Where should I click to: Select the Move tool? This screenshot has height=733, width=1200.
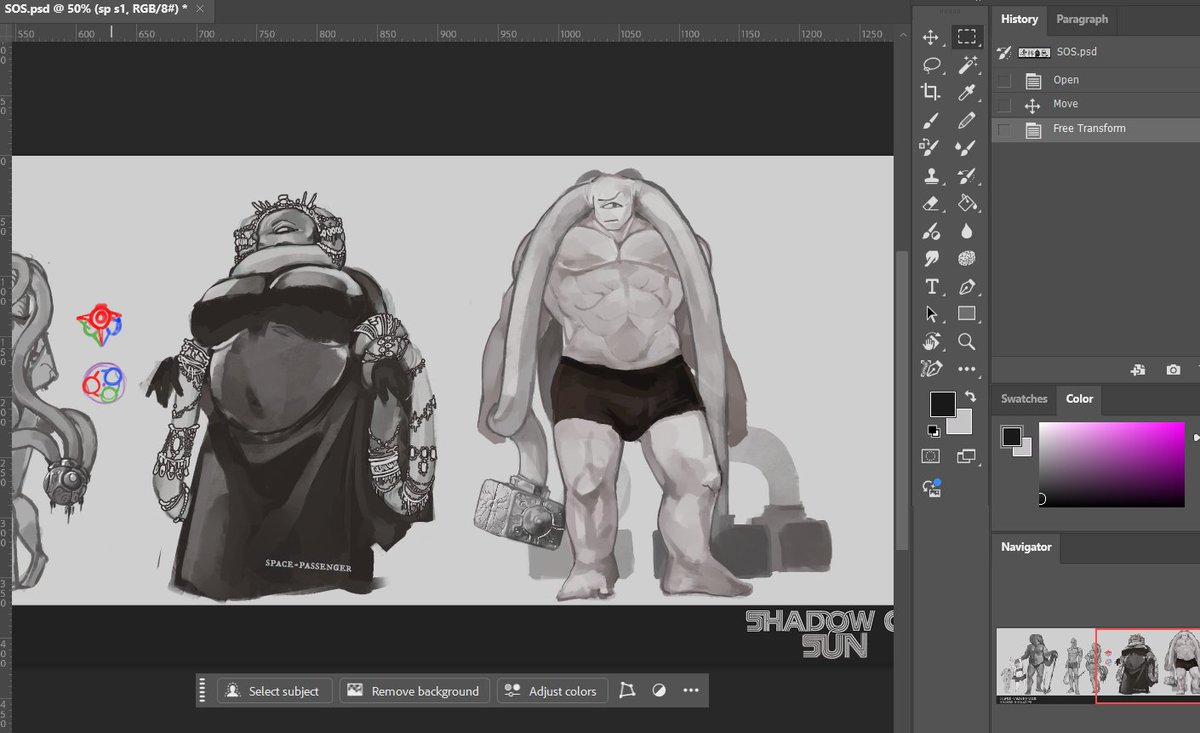(x=931, y=38)
